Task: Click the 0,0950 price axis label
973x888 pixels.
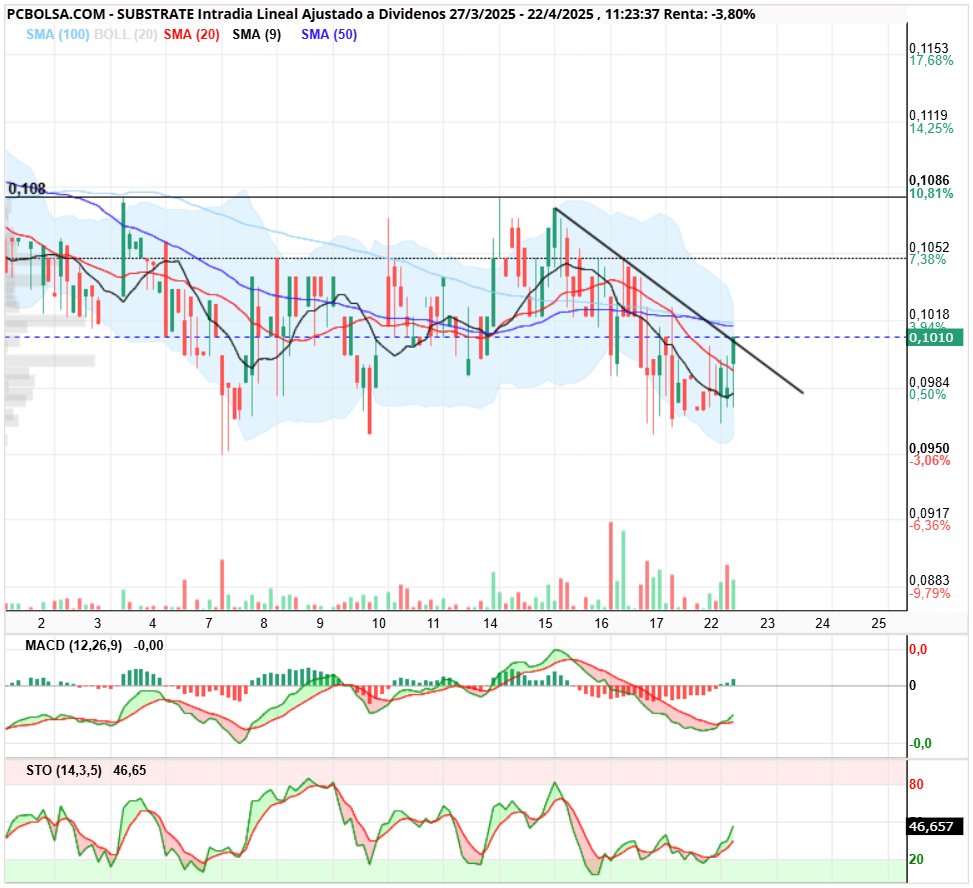Action: [x=930, y=448]
